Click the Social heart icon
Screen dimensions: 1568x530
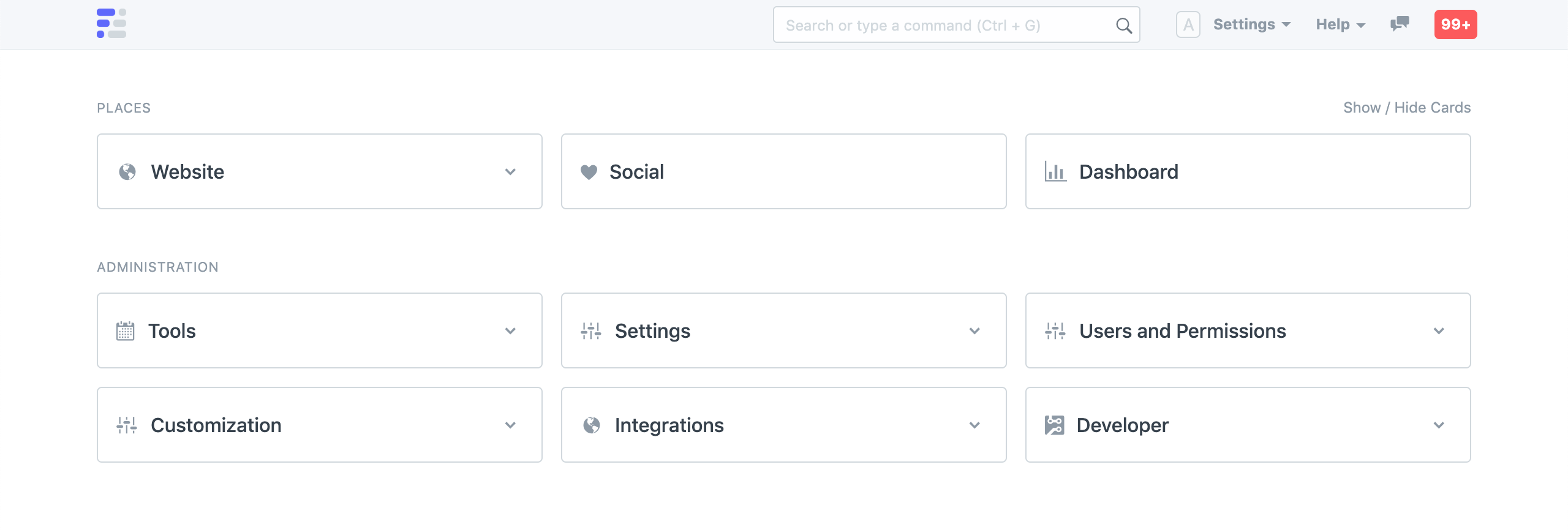(x=589, y=172)
